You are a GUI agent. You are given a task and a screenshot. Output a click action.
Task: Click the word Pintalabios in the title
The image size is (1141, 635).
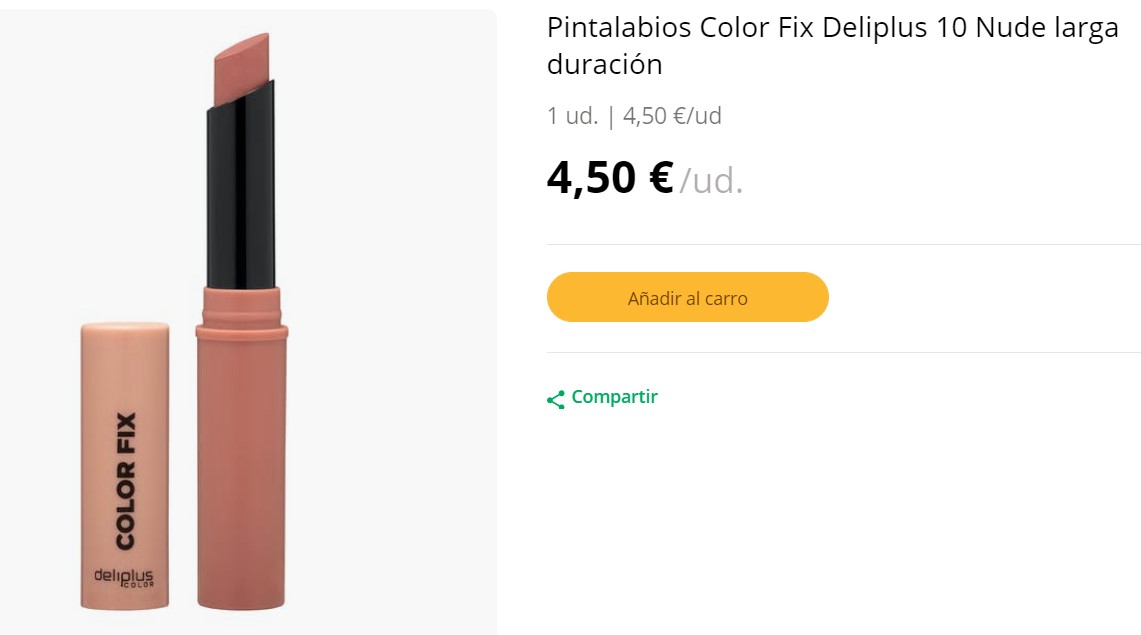tap(619, 28)
